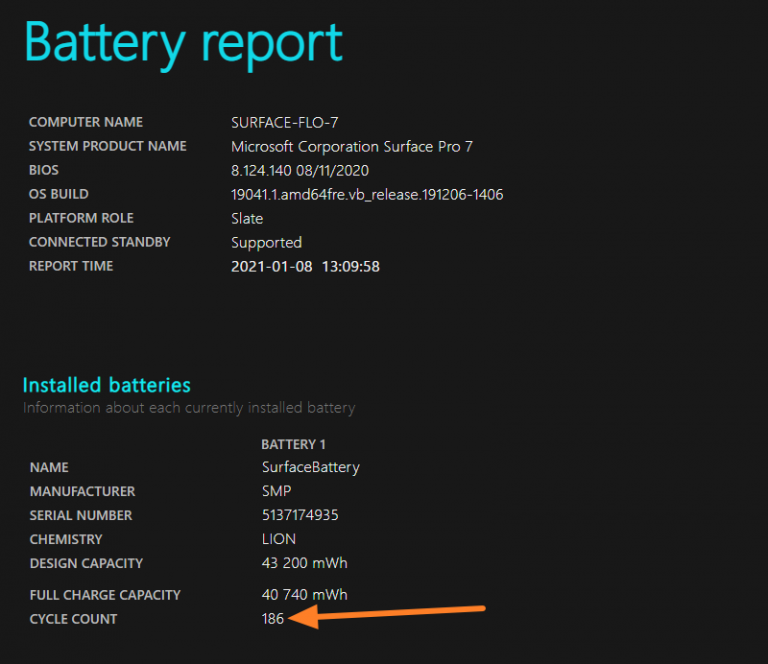Click the full charge capacity 40 740 mWh
The width and height of the screenshot is (768, 664).
point(304,595)
